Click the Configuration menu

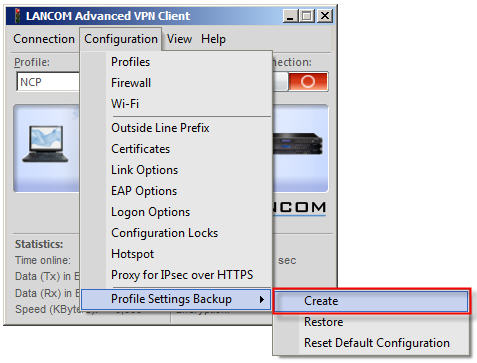(x=121, y=39)
